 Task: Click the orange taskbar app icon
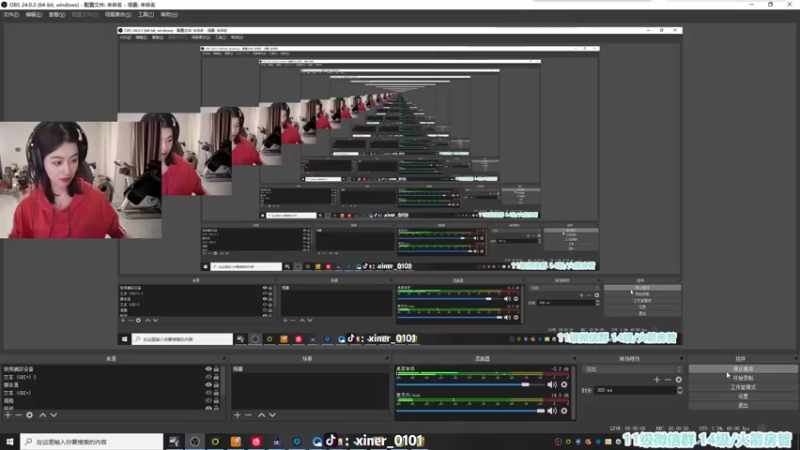[x=236, y=441]
